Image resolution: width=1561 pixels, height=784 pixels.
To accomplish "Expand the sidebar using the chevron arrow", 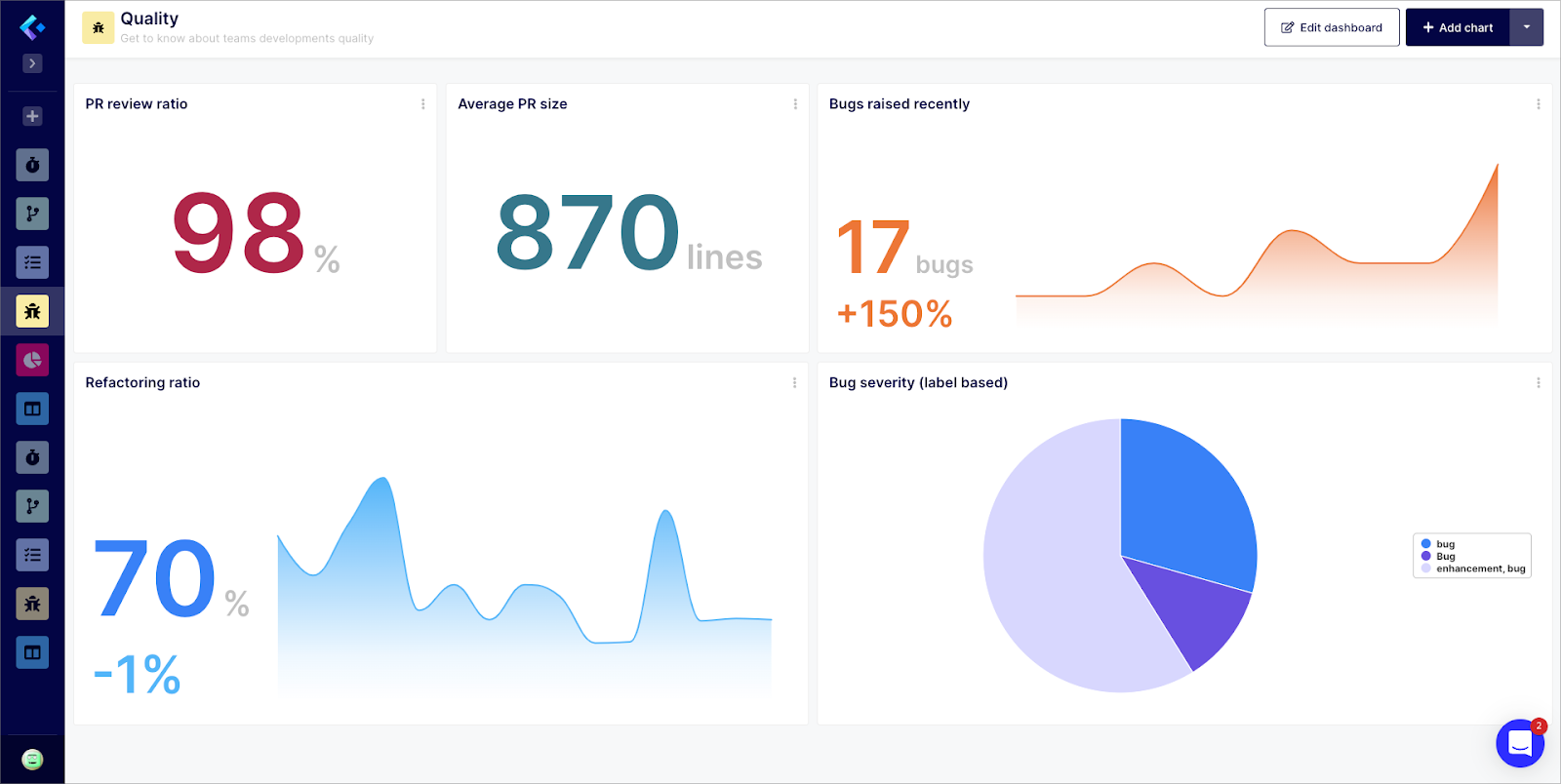I will 32,63.
